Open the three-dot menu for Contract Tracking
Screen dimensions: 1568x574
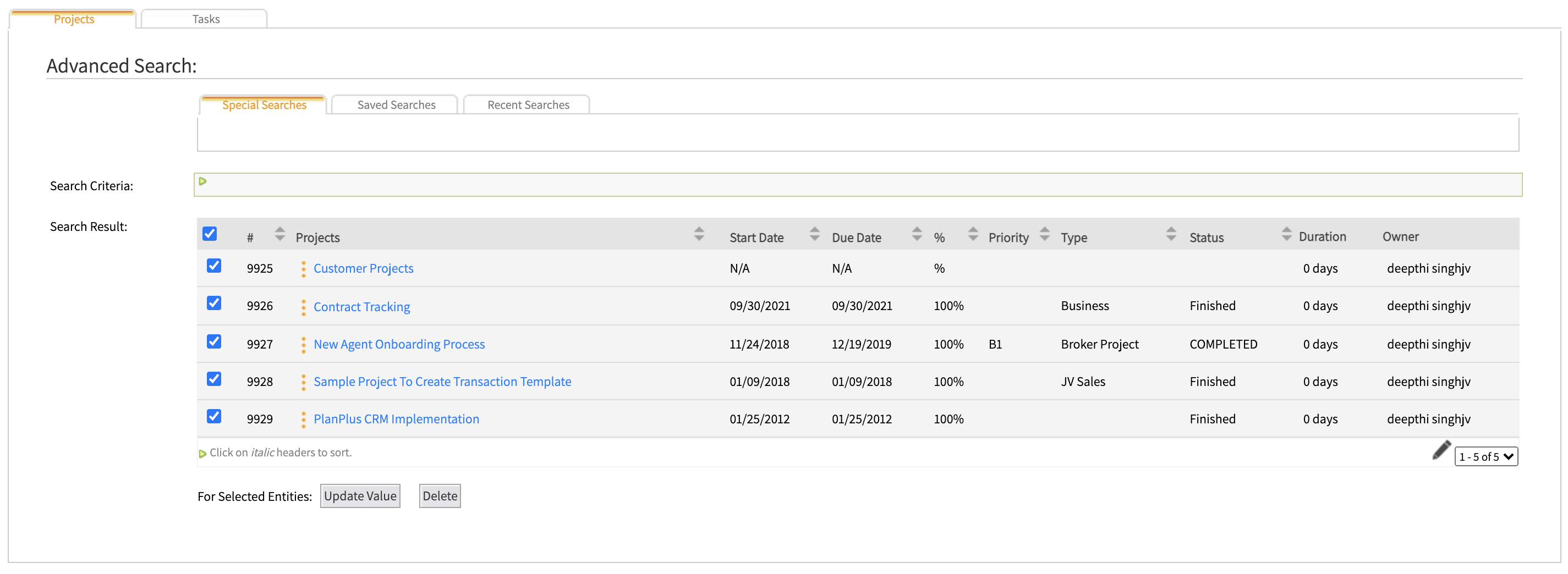pyautogui.click(x=303, y=307)
